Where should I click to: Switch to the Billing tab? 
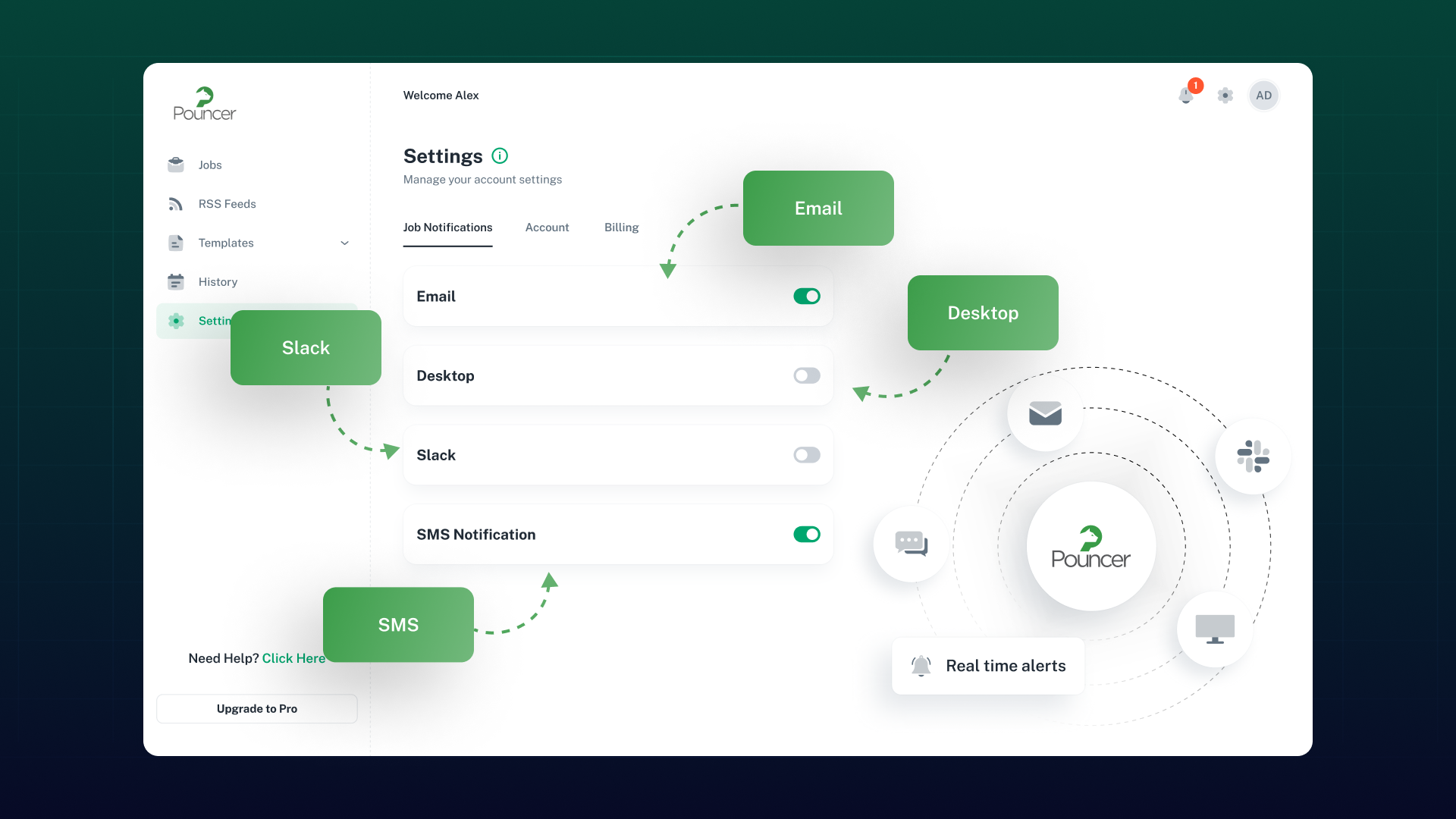pos(622,227)
